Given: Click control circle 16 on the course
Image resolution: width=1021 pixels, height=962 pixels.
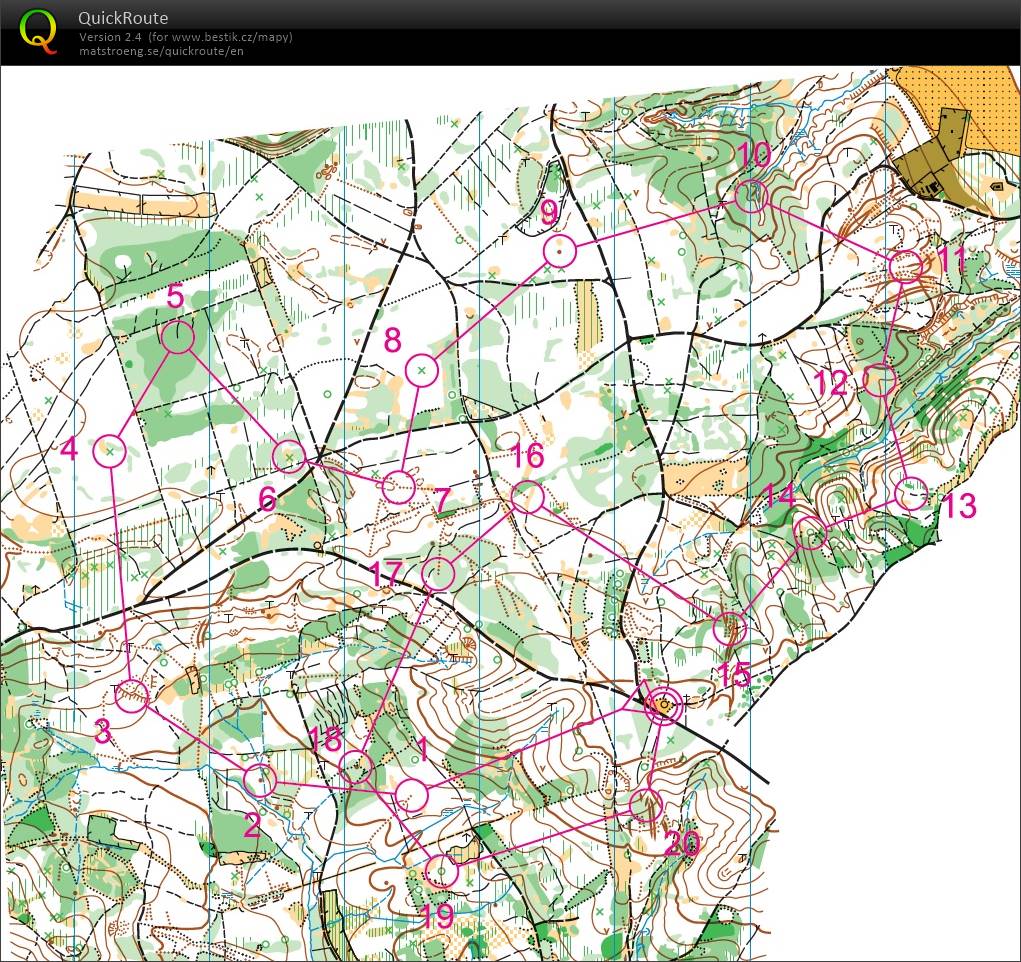Looking at the screenshot, I should point(527,497).
